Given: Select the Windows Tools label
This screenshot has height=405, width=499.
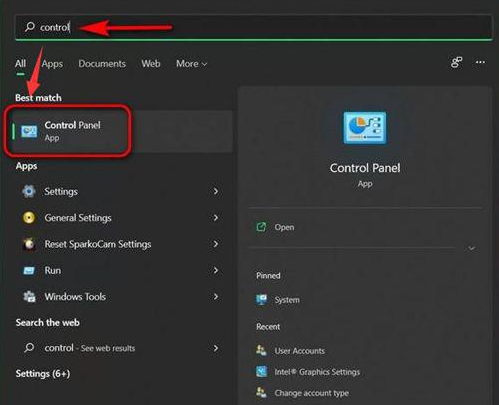Looking at the screenshot, I should pyautogui.click(x=75, y=296).
